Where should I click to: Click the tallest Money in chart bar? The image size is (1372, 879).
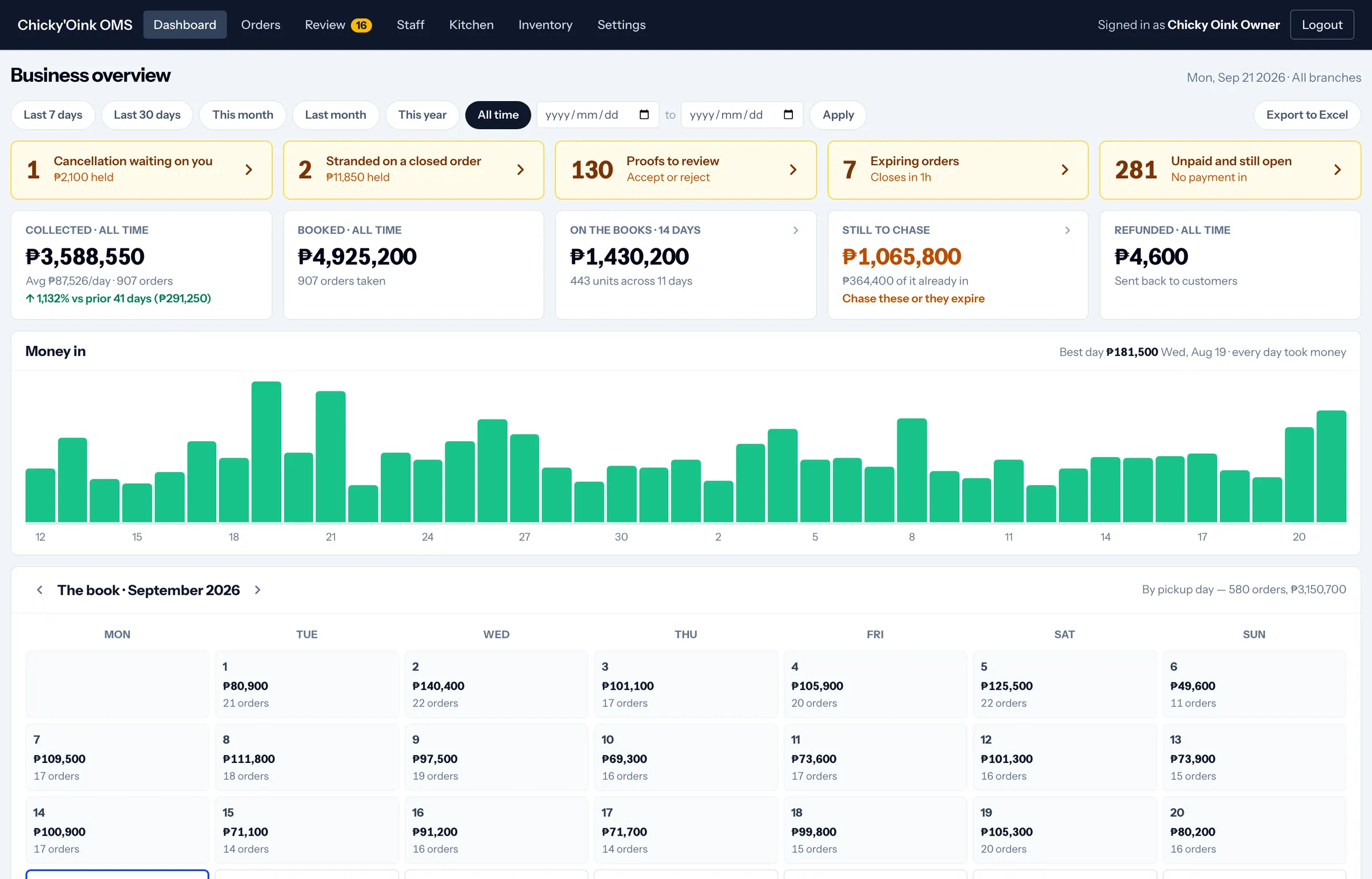(x=266, y=452)
